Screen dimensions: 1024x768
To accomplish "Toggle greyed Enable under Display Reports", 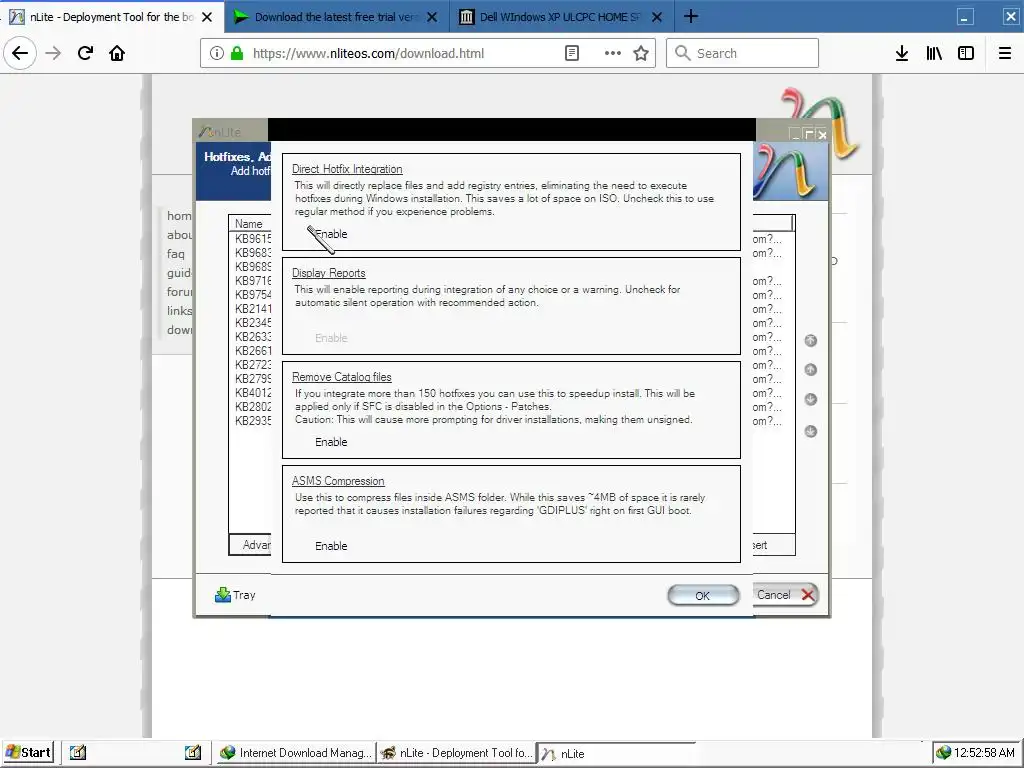I will tap(331, 338).
